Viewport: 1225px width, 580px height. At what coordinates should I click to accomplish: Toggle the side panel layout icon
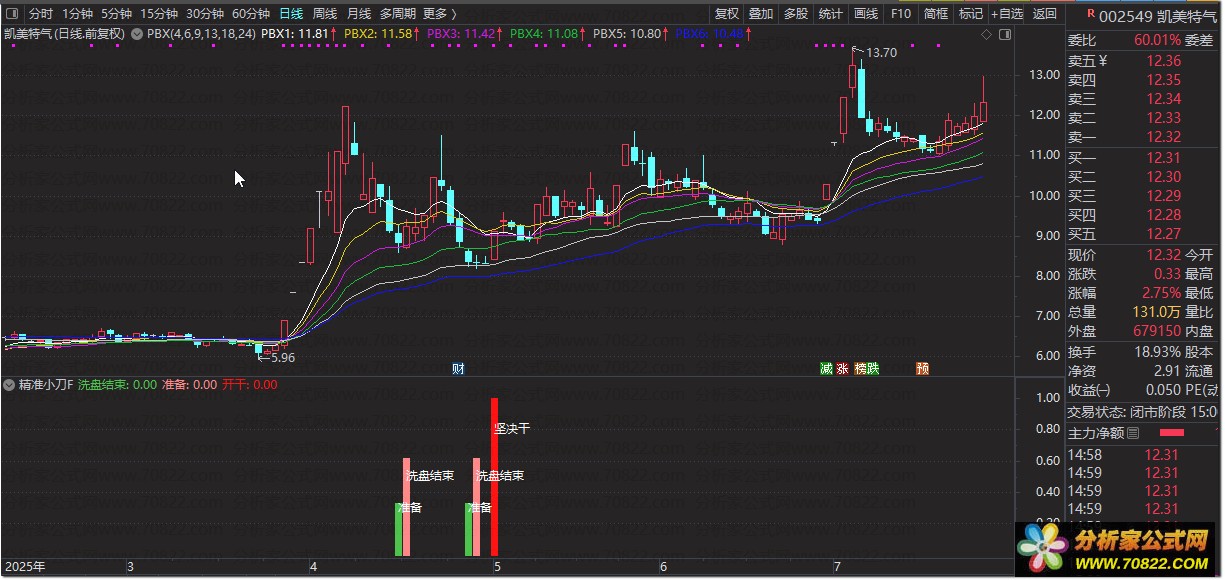tap(1005, 34)
